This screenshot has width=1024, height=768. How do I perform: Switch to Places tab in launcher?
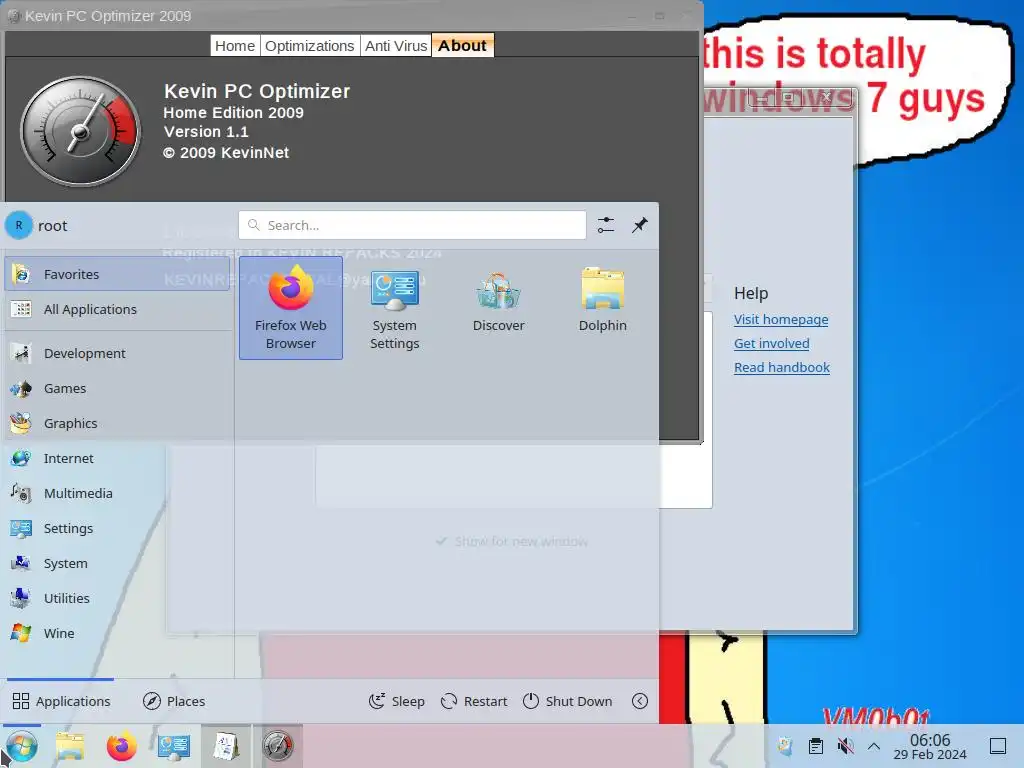tap(174, 701)
